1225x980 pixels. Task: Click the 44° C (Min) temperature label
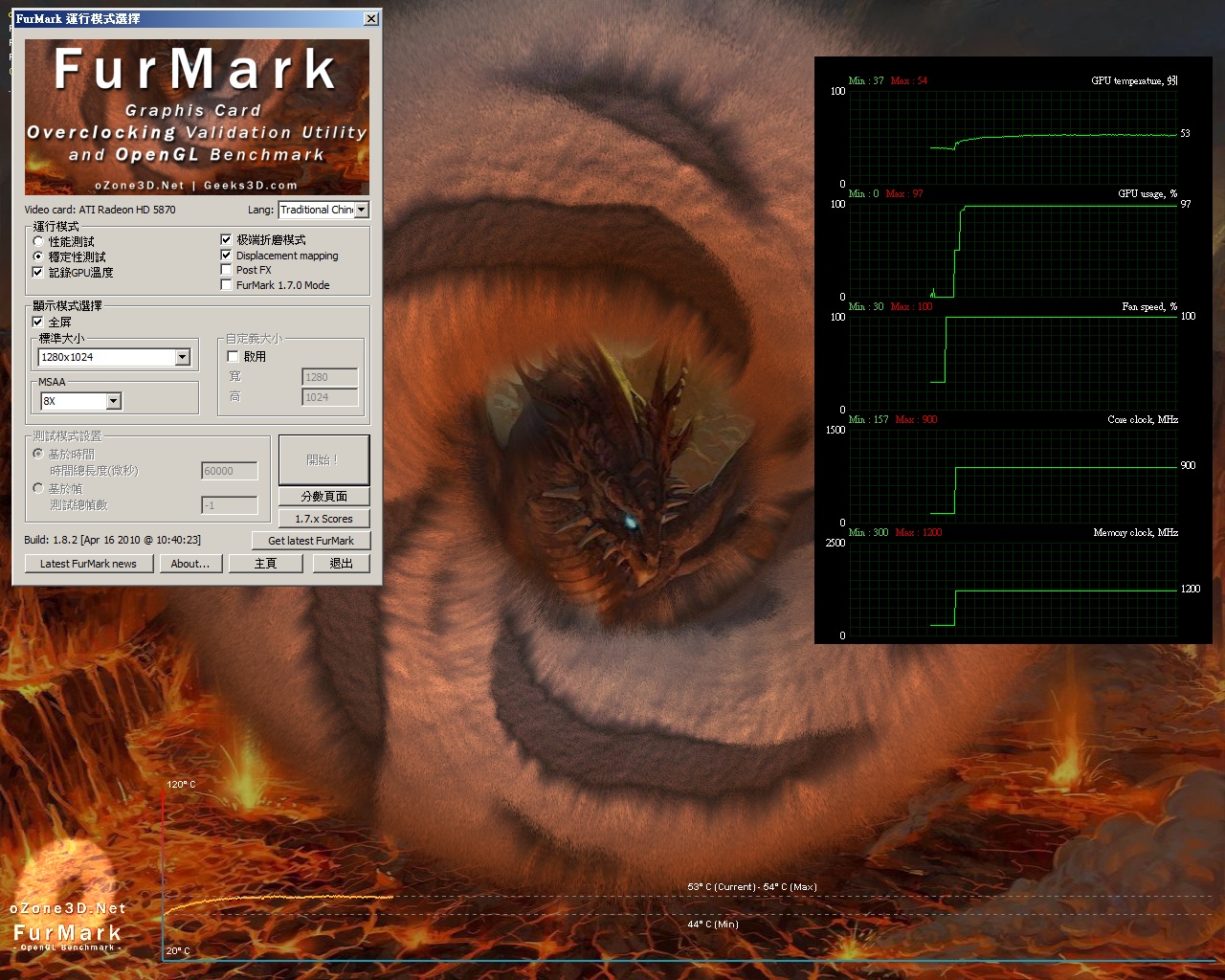(x=713, y=924)
